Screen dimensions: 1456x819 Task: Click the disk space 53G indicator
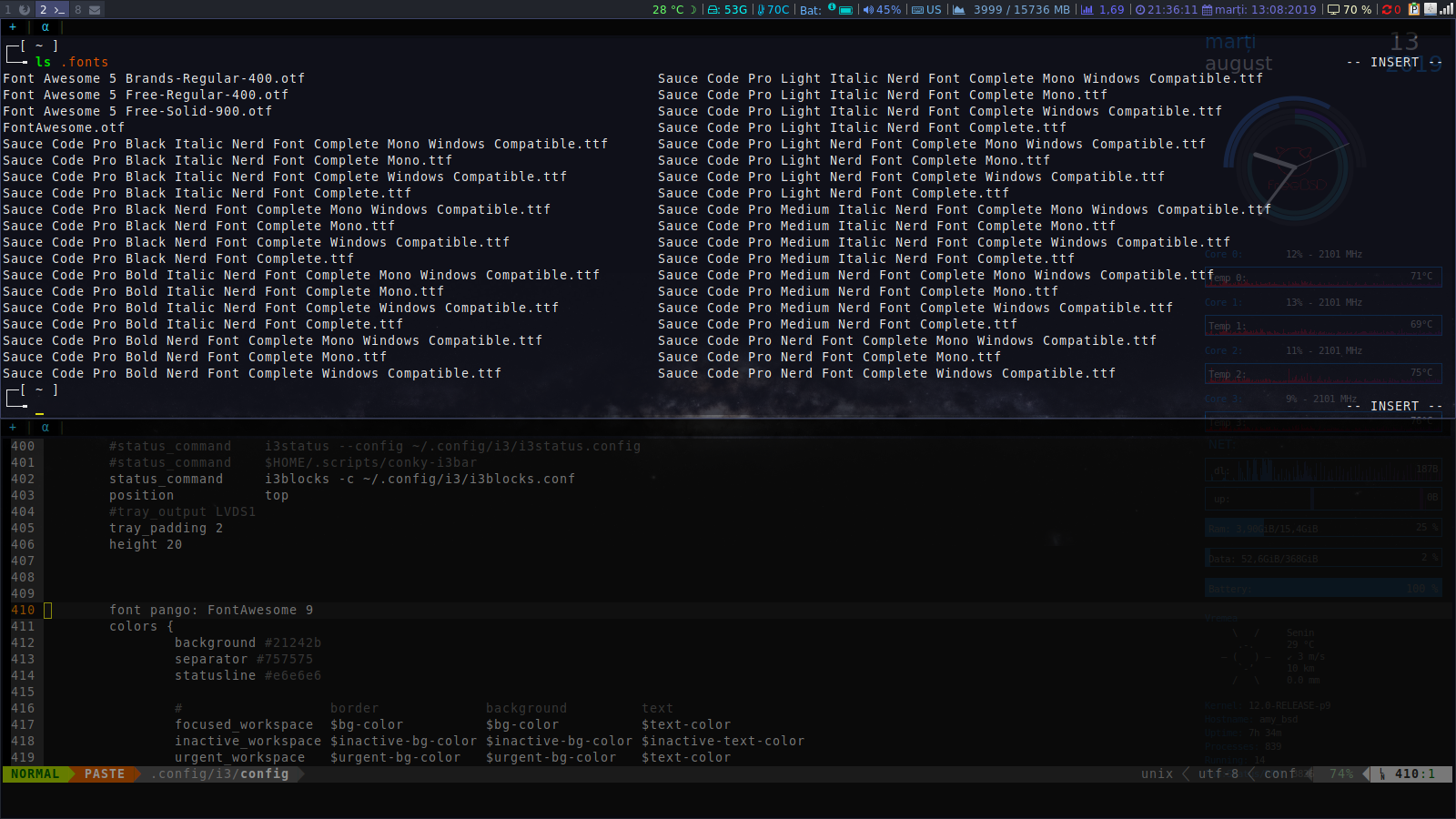click(x=727, y=9)
